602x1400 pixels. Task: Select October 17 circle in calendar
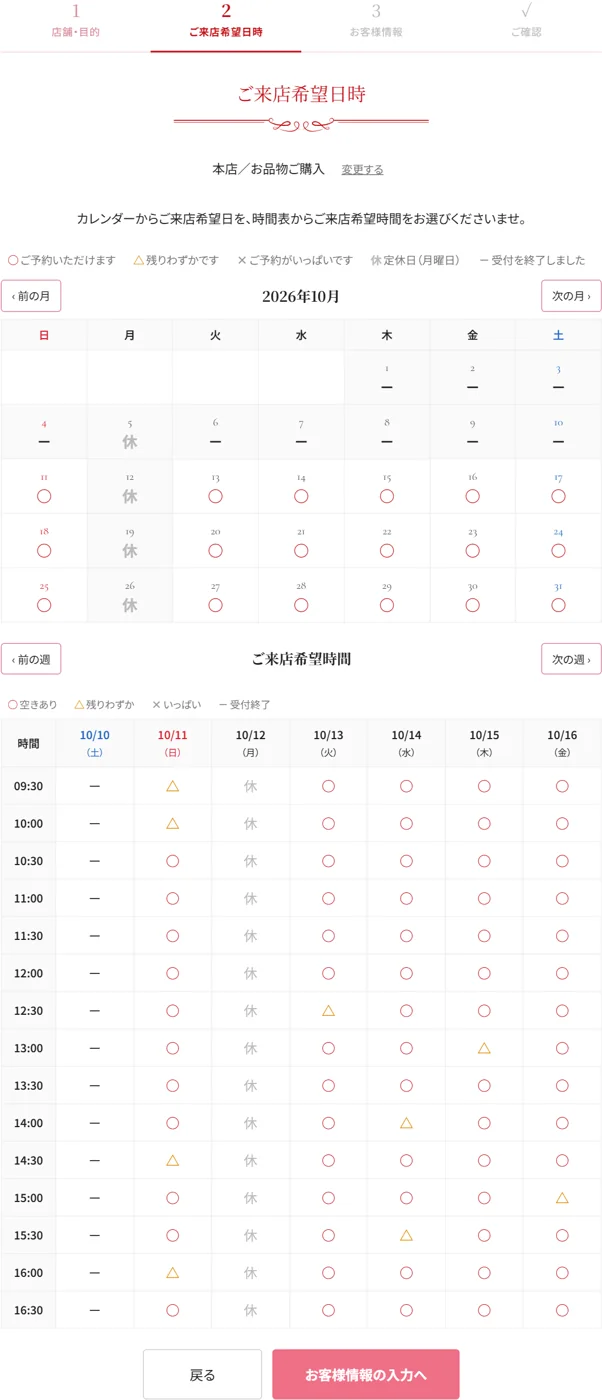[558, 496]
